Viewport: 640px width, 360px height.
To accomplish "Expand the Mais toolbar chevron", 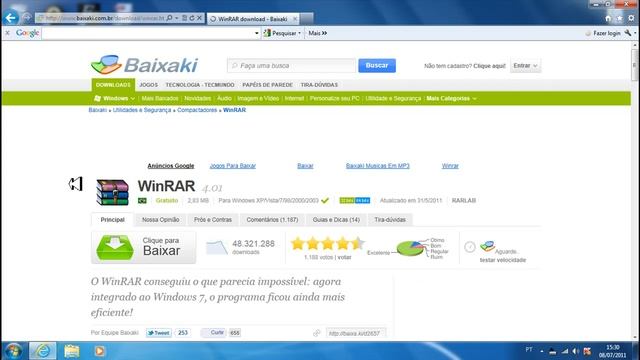I will coord(324,33).
